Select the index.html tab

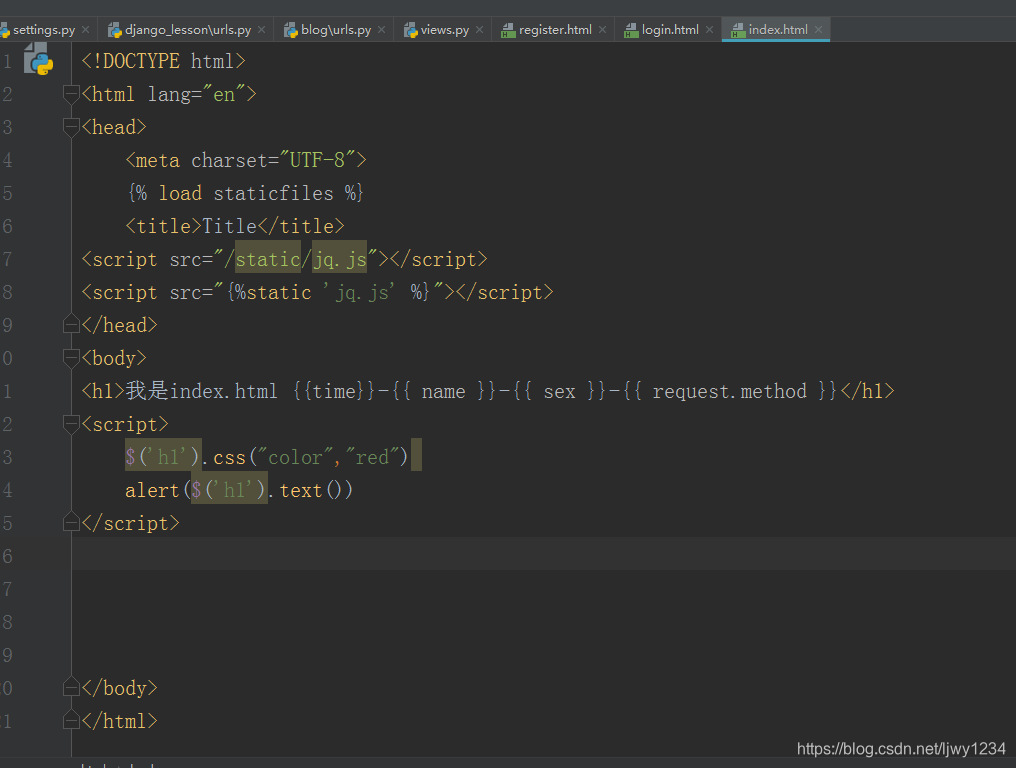(778, 30)
